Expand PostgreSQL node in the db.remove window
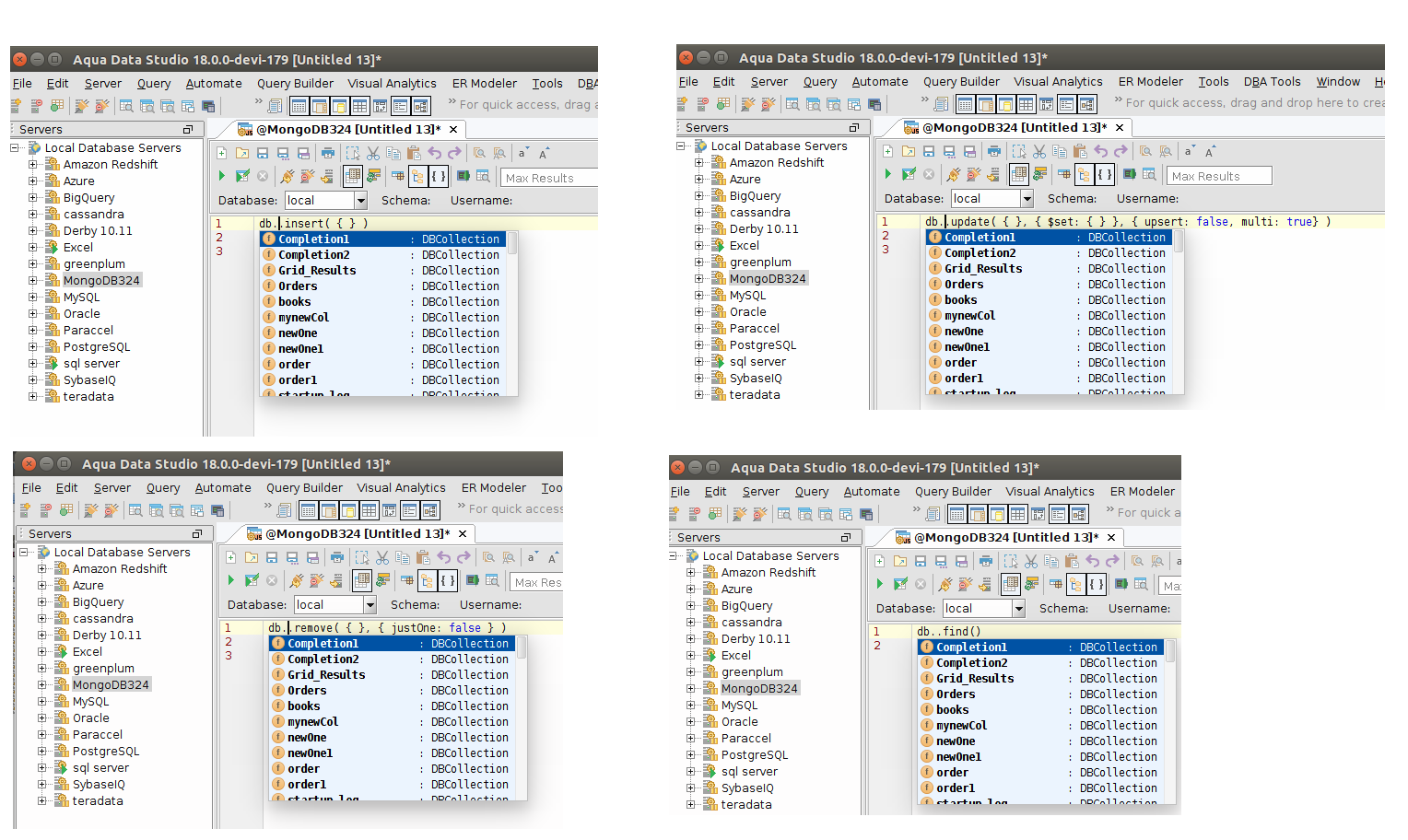This screenshot has width=1408, height=840. [x=42, y=752]
